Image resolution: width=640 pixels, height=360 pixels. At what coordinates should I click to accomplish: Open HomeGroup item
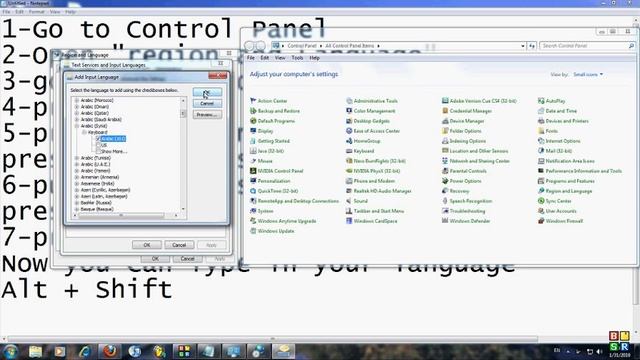[363, 141]
